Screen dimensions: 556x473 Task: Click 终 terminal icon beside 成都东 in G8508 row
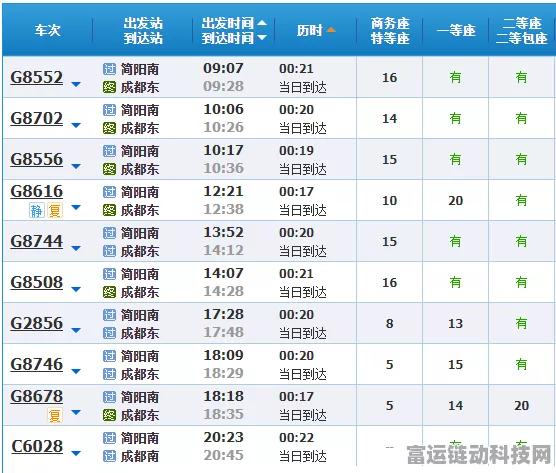coord(109,292)
